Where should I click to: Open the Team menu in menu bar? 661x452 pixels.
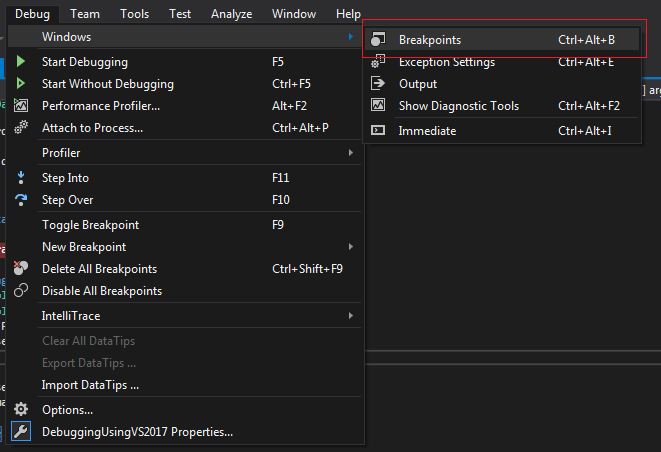tap(85, 14)
